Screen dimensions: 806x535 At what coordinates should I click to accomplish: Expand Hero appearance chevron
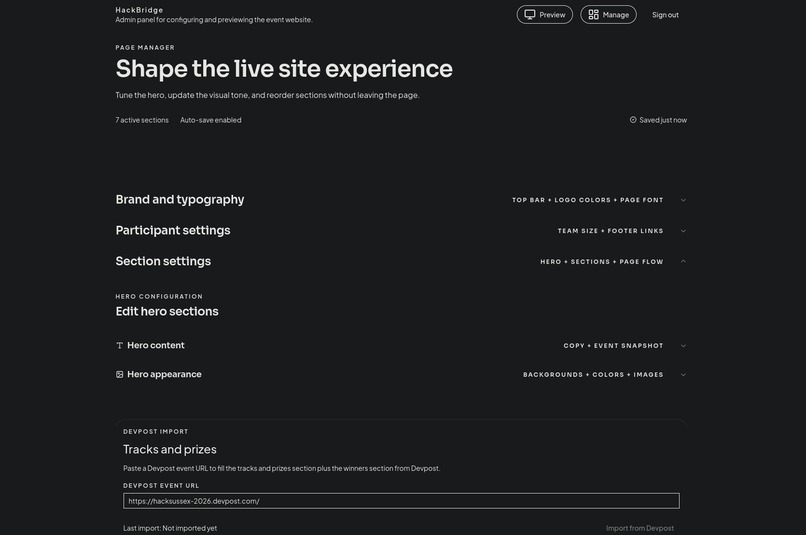(683, 375)
